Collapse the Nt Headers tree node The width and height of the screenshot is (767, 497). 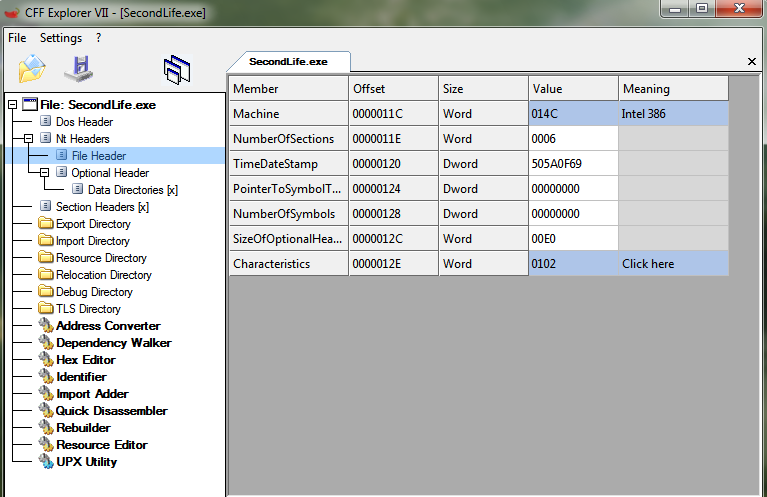28,138
